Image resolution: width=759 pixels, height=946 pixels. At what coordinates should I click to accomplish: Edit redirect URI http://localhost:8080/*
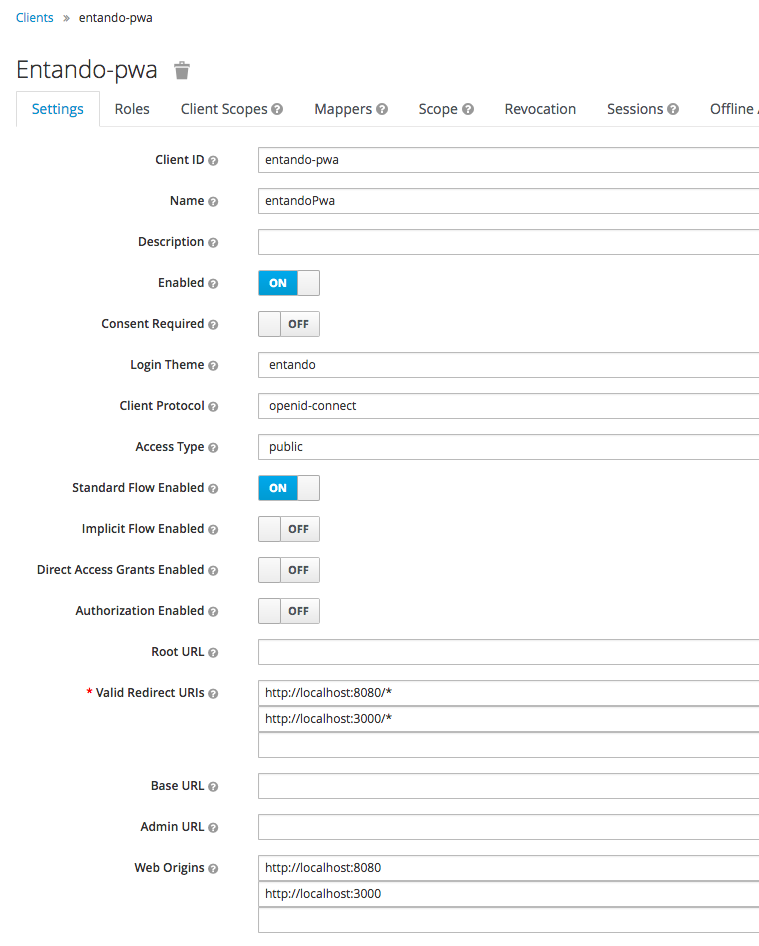coord(509,693)
